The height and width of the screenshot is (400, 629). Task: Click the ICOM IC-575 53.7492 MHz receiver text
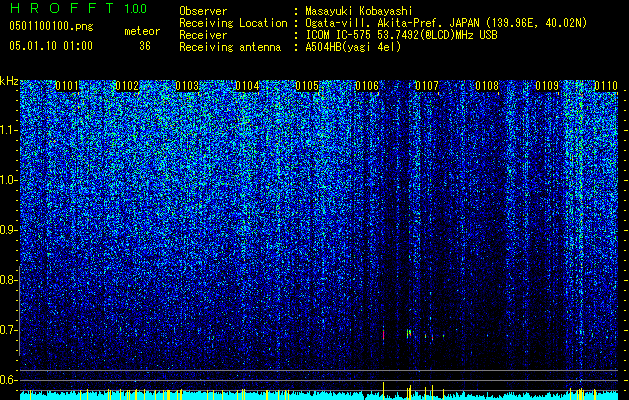(x=401, y=35)
